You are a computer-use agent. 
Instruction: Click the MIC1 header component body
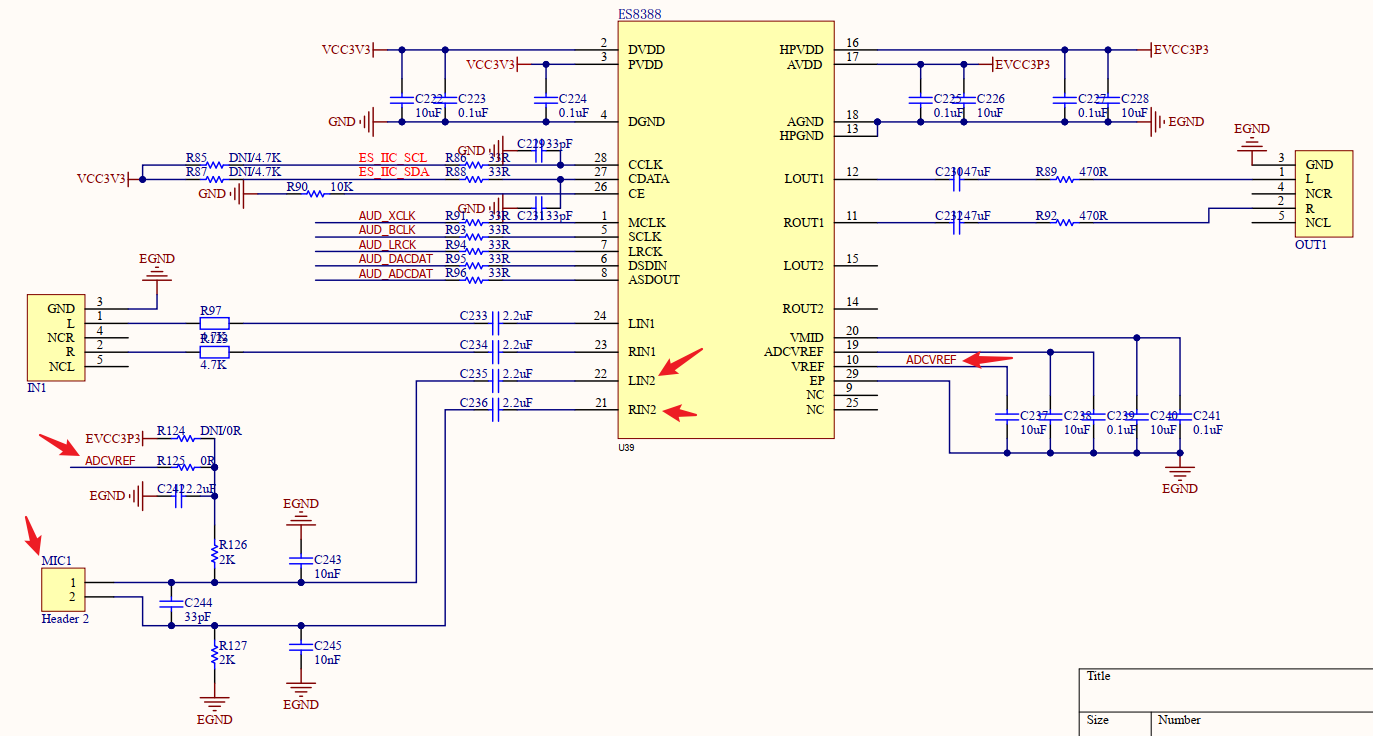tap(65, 590)
